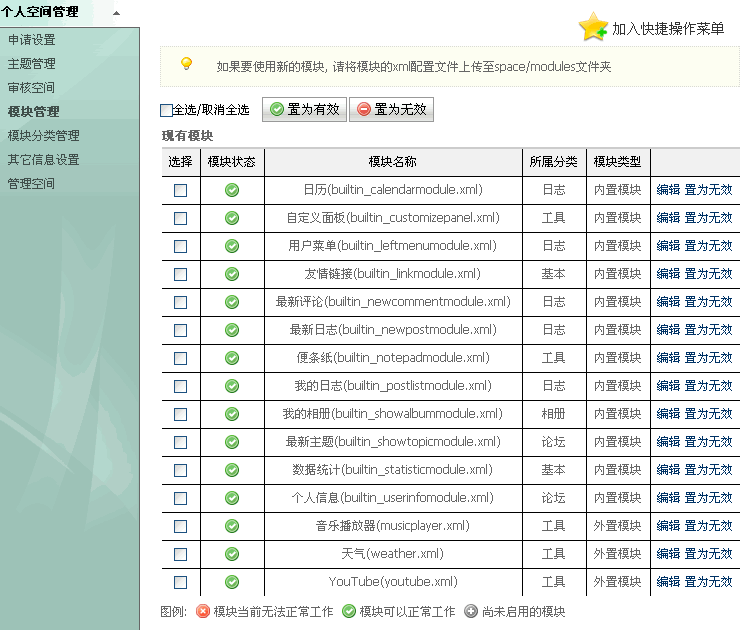Viewport: 745px width, 630px height.
Task: Click text 便条纸(builtin_notepadmodule.xml)
Action: click(393, 358)
